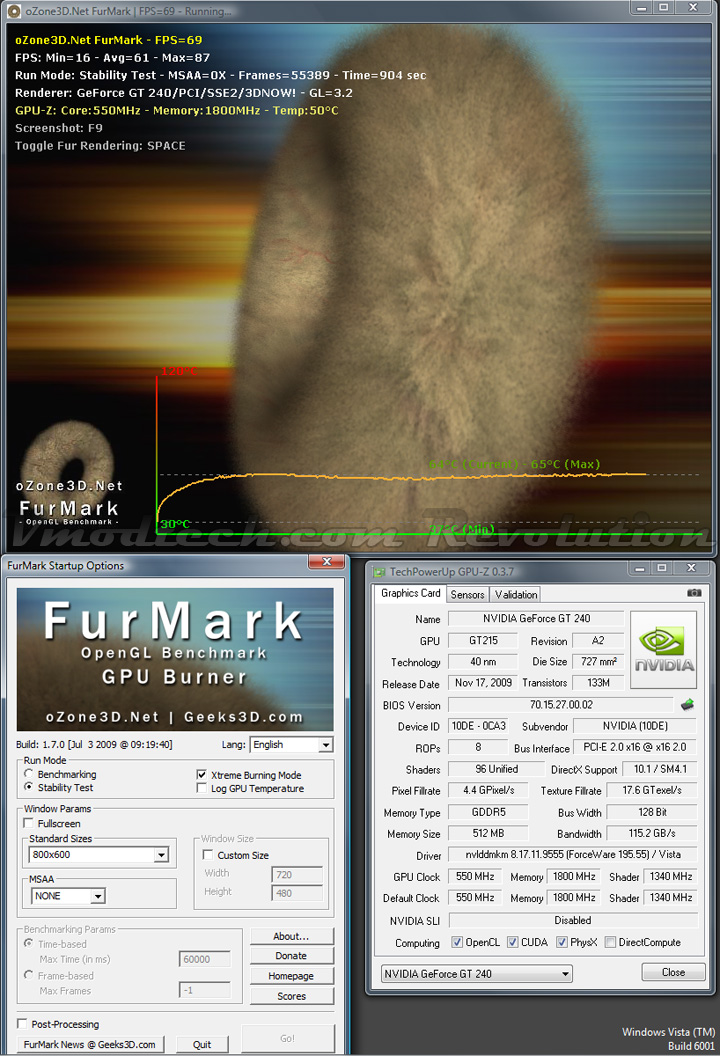Click the 96 Unified shaders value
The image size is (720, 1056).
496,769
